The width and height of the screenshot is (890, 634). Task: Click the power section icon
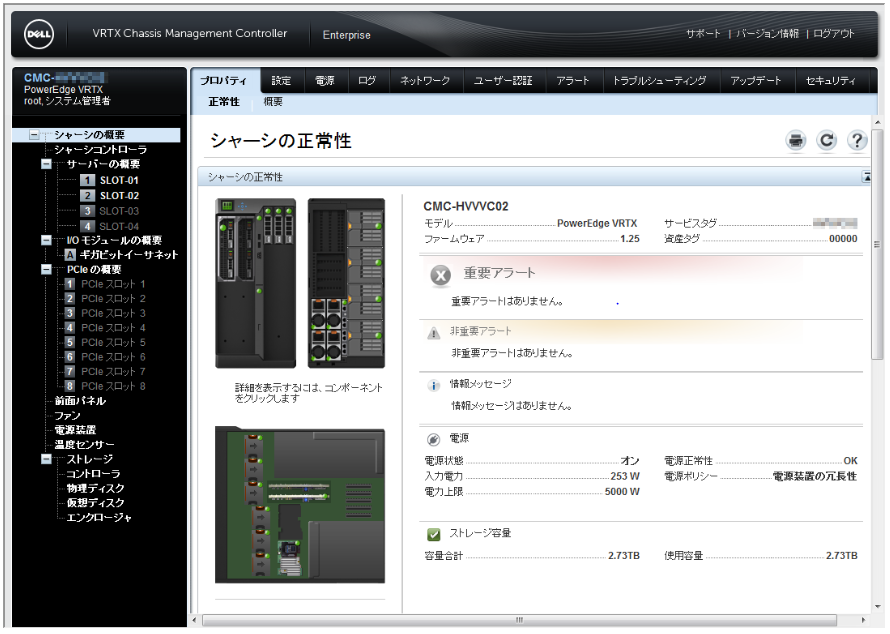[433, 440]
